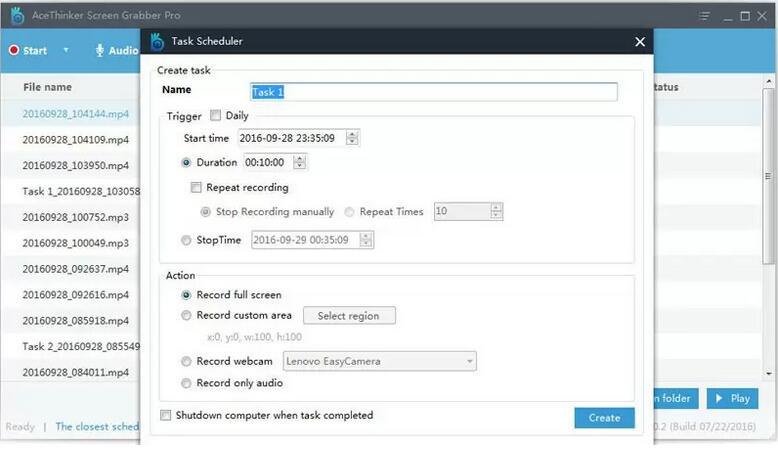Select the Task 2_20160928 recording row
The width and height of the screenshot is (778, 453).
point(81,346)
